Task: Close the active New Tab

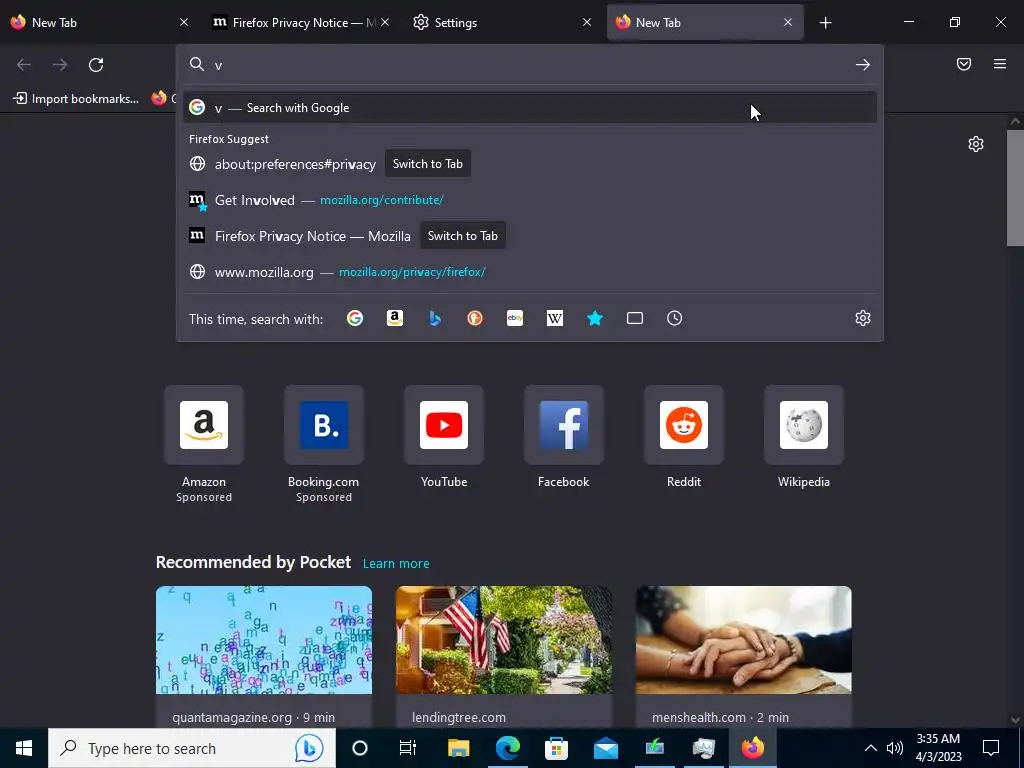Action: (788, 23)
